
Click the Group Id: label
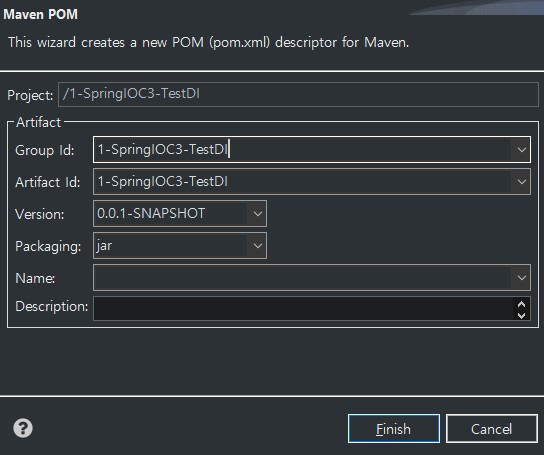click(x=45, y=150)
